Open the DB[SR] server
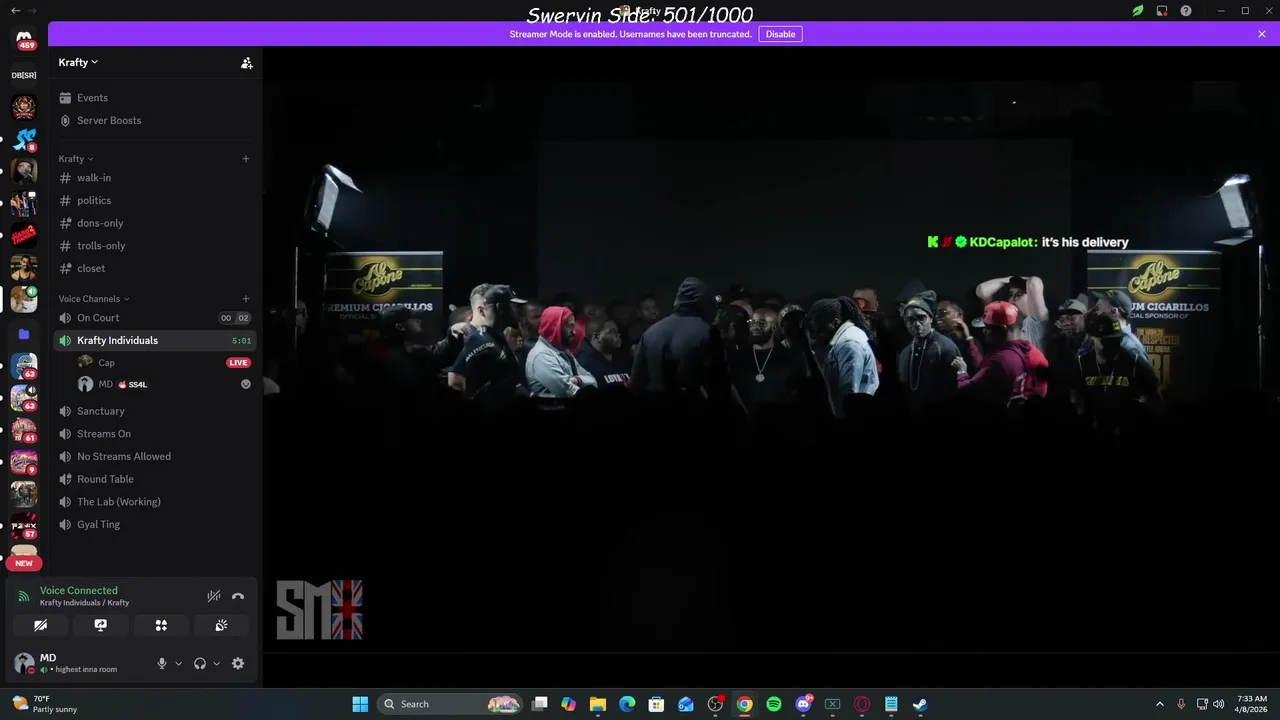 (24, 75)
